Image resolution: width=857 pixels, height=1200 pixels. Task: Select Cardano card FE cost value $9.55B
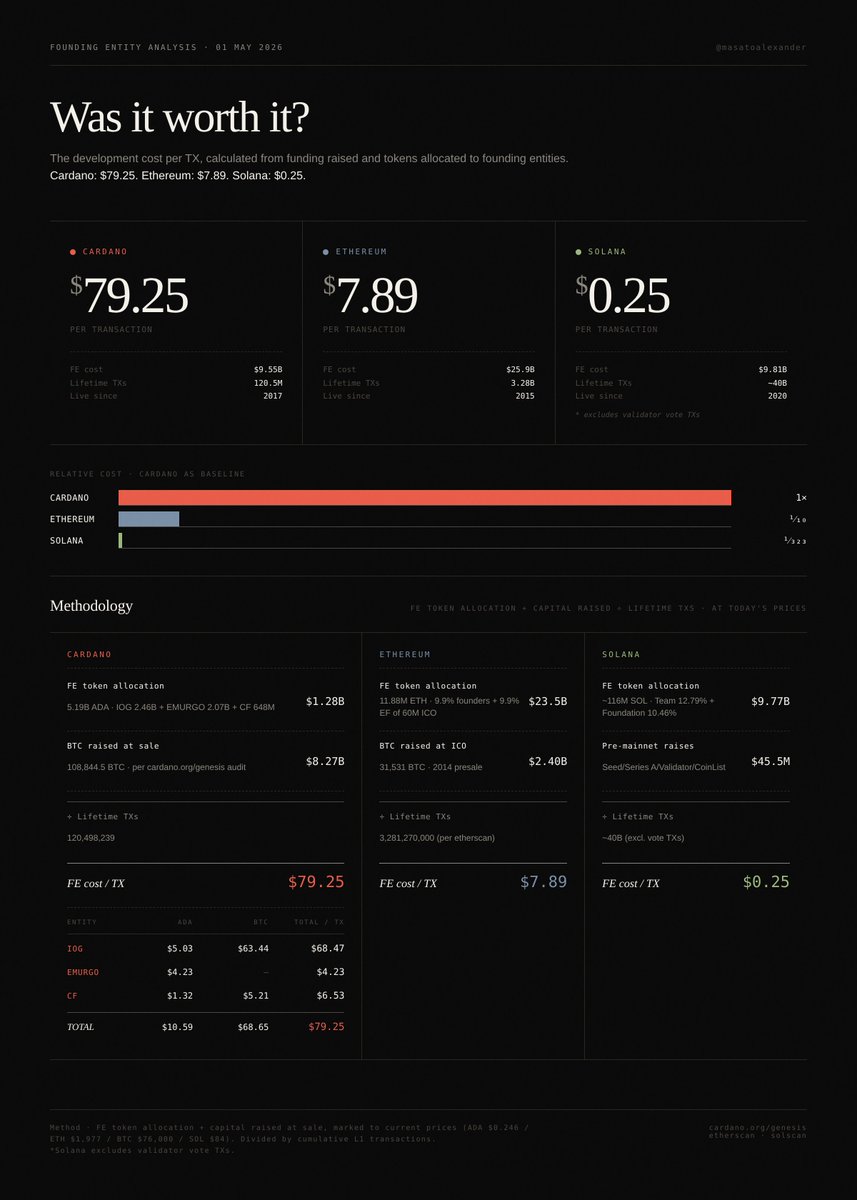point(268,370)
